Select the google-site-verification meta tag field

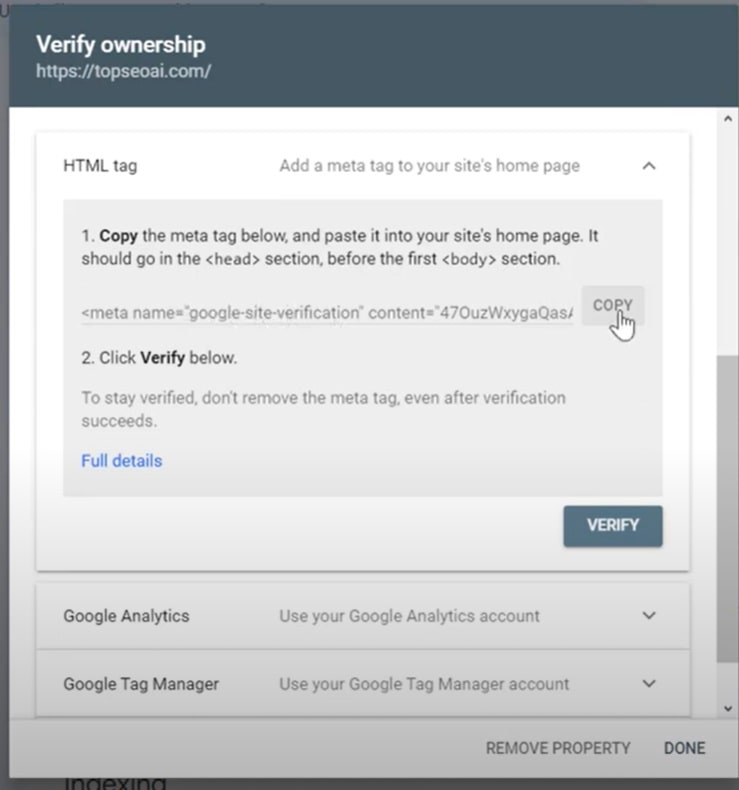tap(327, 313)
